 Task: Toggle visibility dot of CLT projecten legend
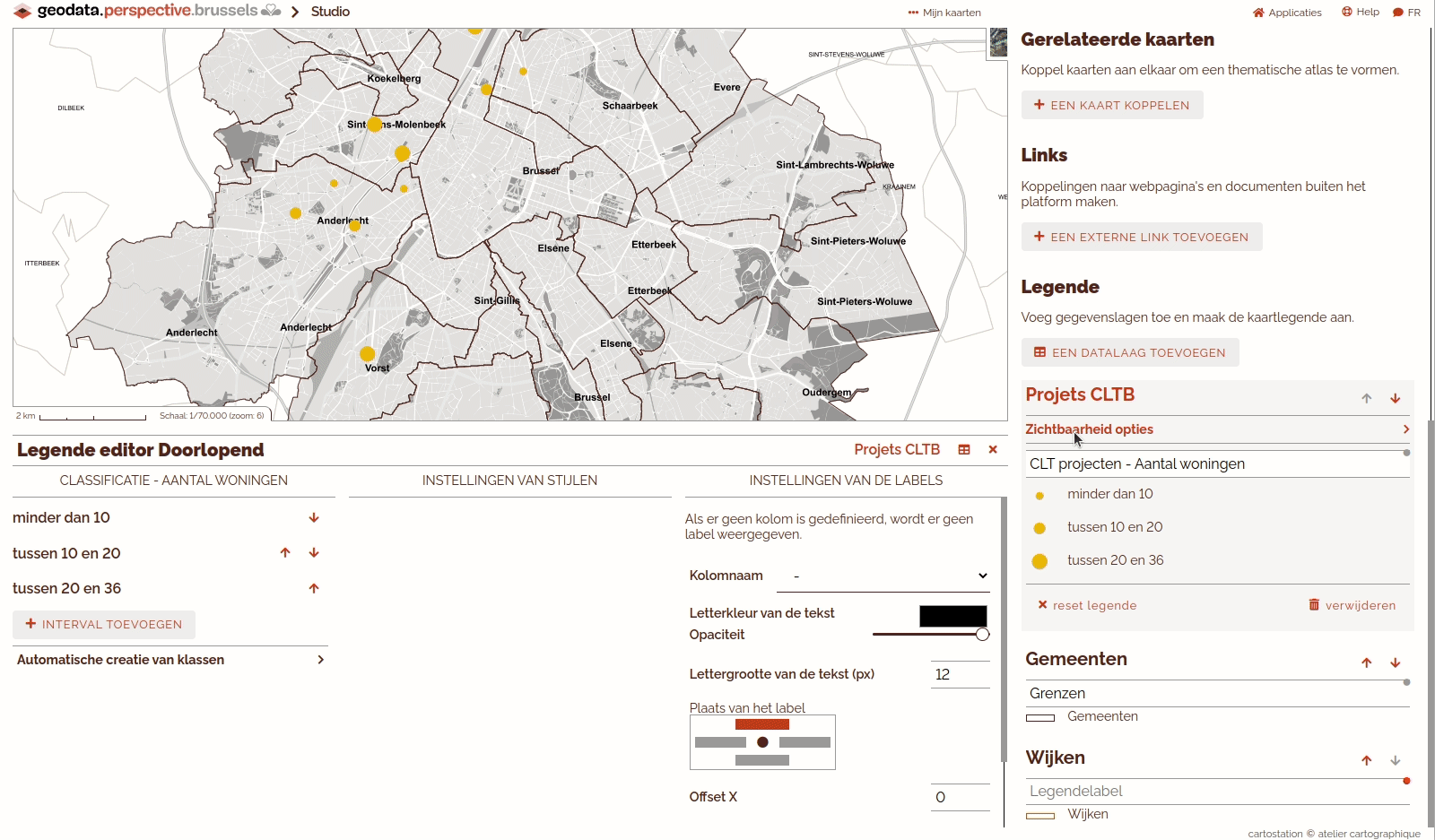point(1406,453)
